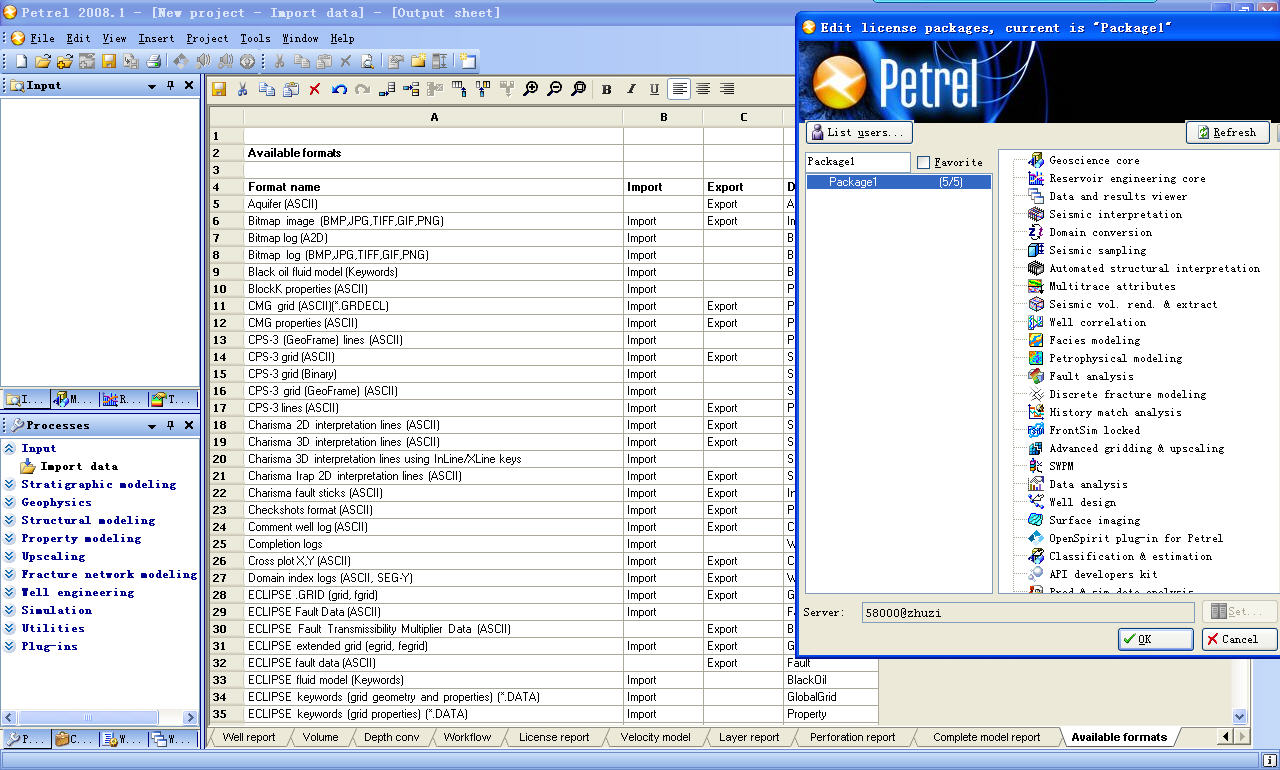Select left text alignment icon

coord(680,89)
